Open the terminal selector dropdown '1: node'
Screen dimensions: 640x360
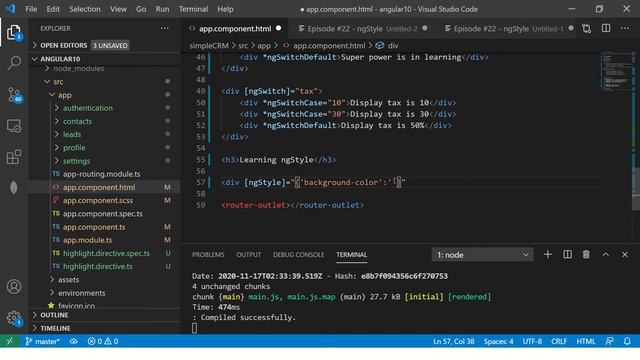[x=482, y=255]
